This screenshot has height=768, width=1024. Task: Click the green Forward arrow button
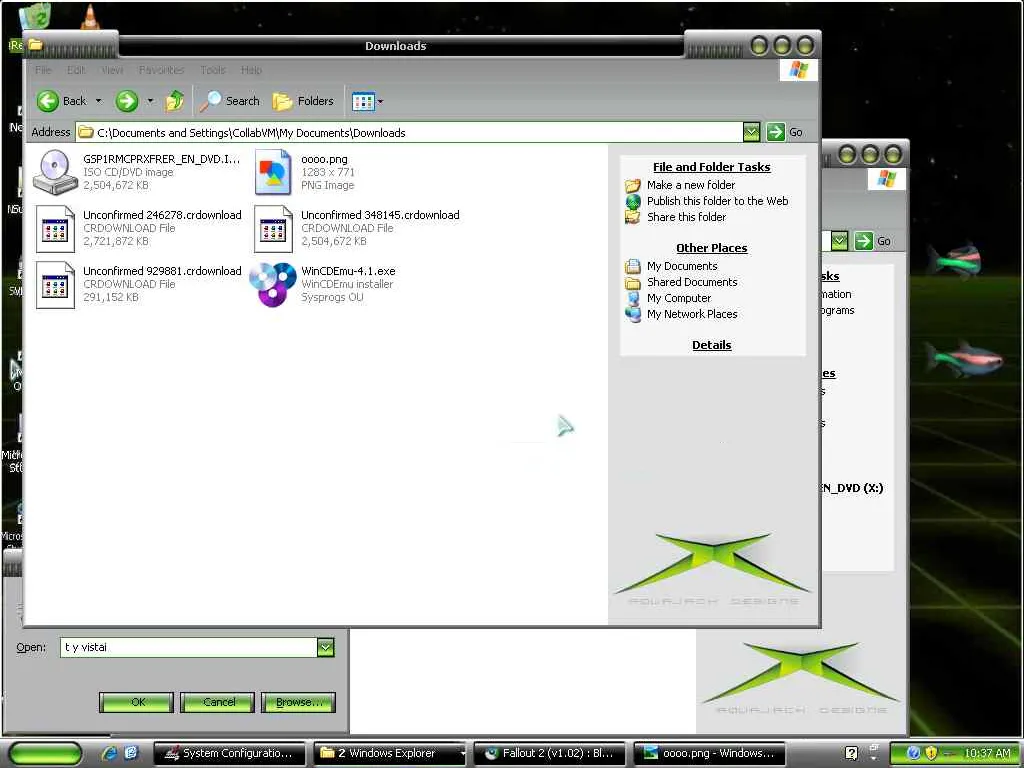click(127, 101)
